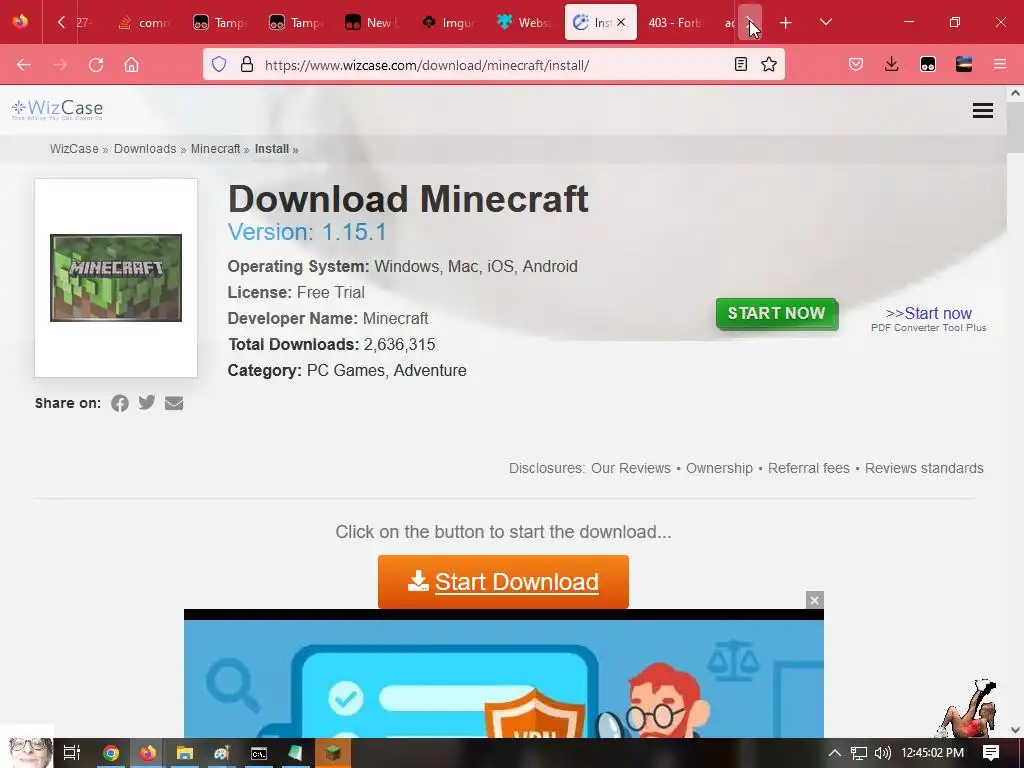Image resolution: width=1024 pixels, height=768 pixels.
Task: Save page to Pocket
Action: tap(856, 64)
